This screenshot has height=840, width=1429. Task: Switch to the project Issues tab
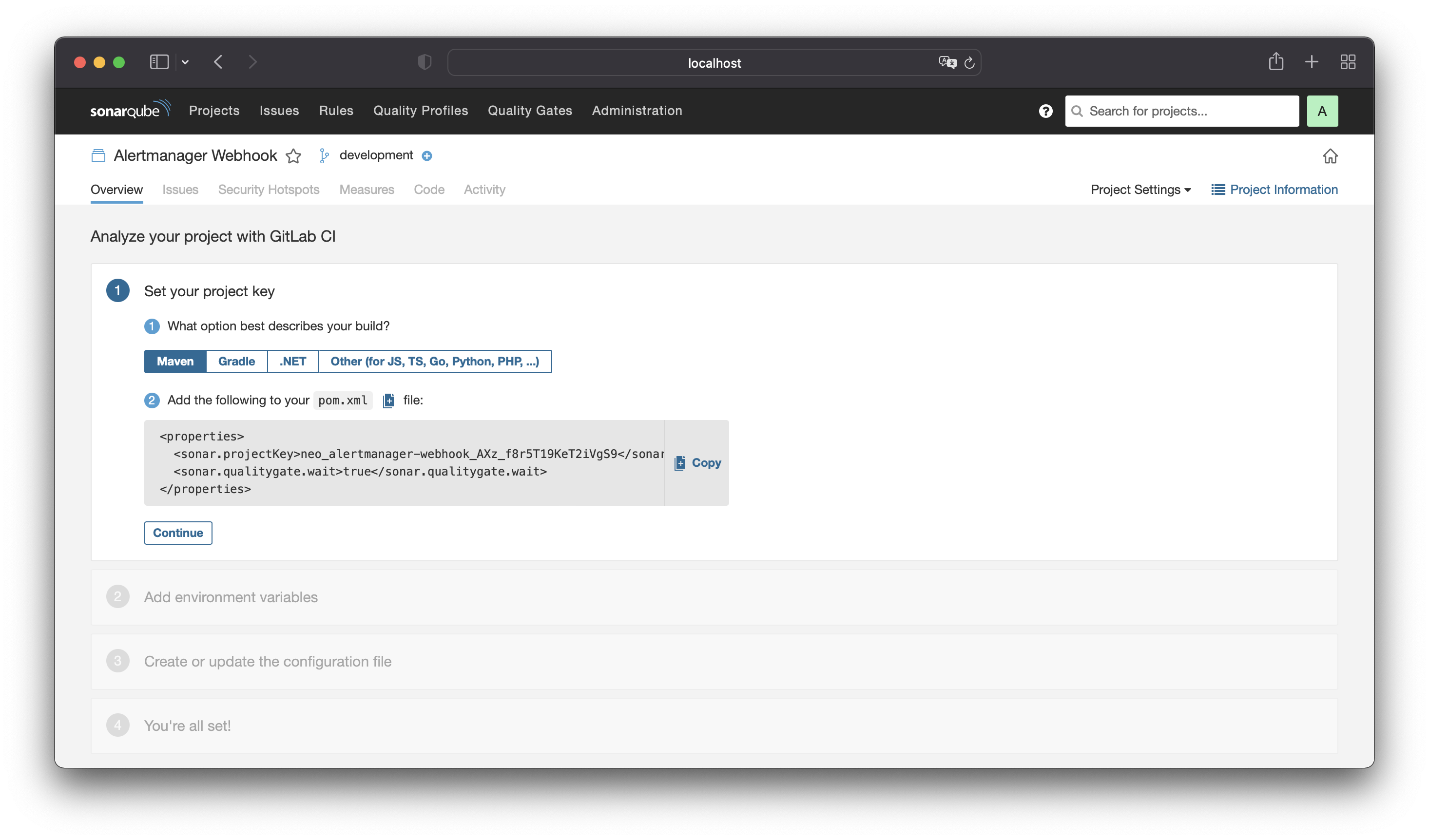tap(180, 190)
